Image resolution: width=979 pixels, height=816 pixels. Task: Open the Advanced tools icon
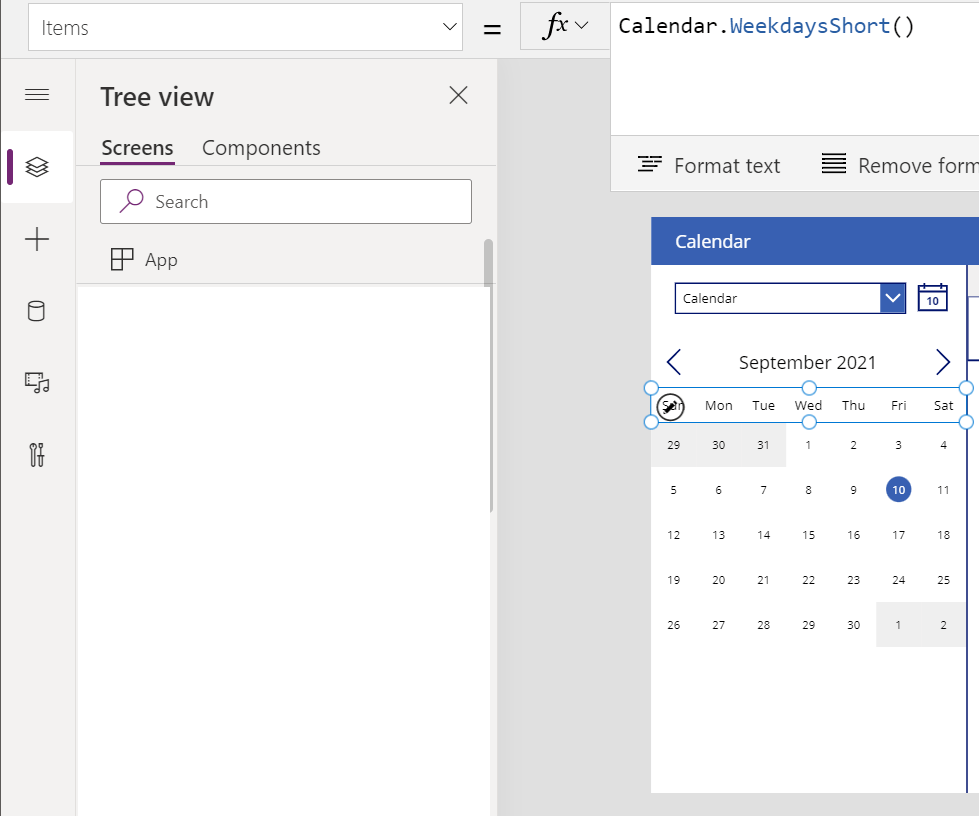(x=37, y=455)
